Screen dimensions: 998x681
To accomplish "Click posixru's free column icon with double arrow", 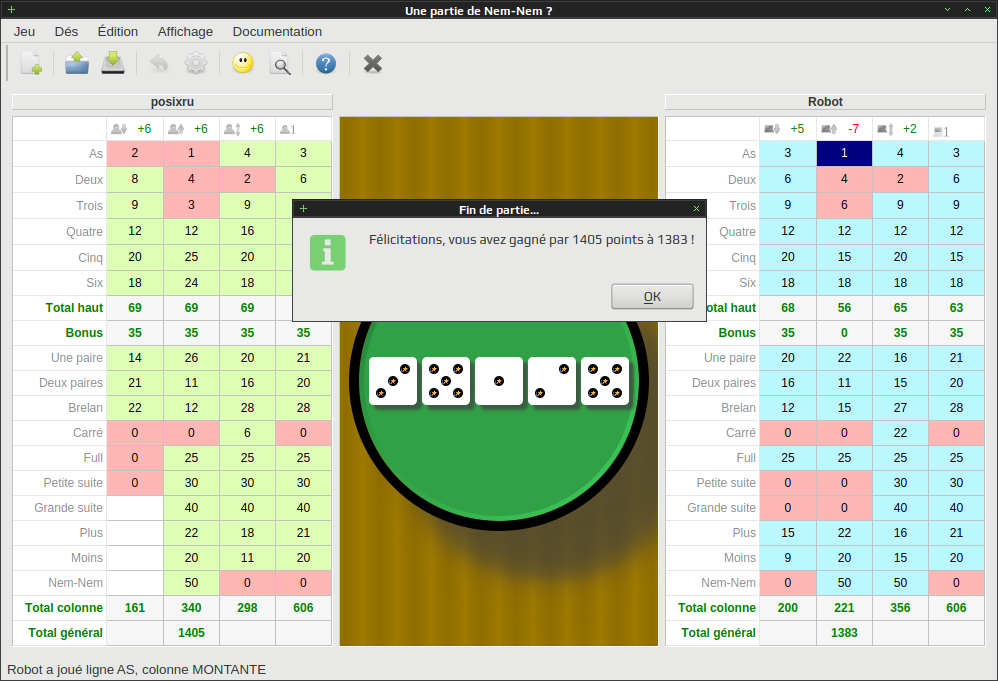I will click(x=232, y=129).
